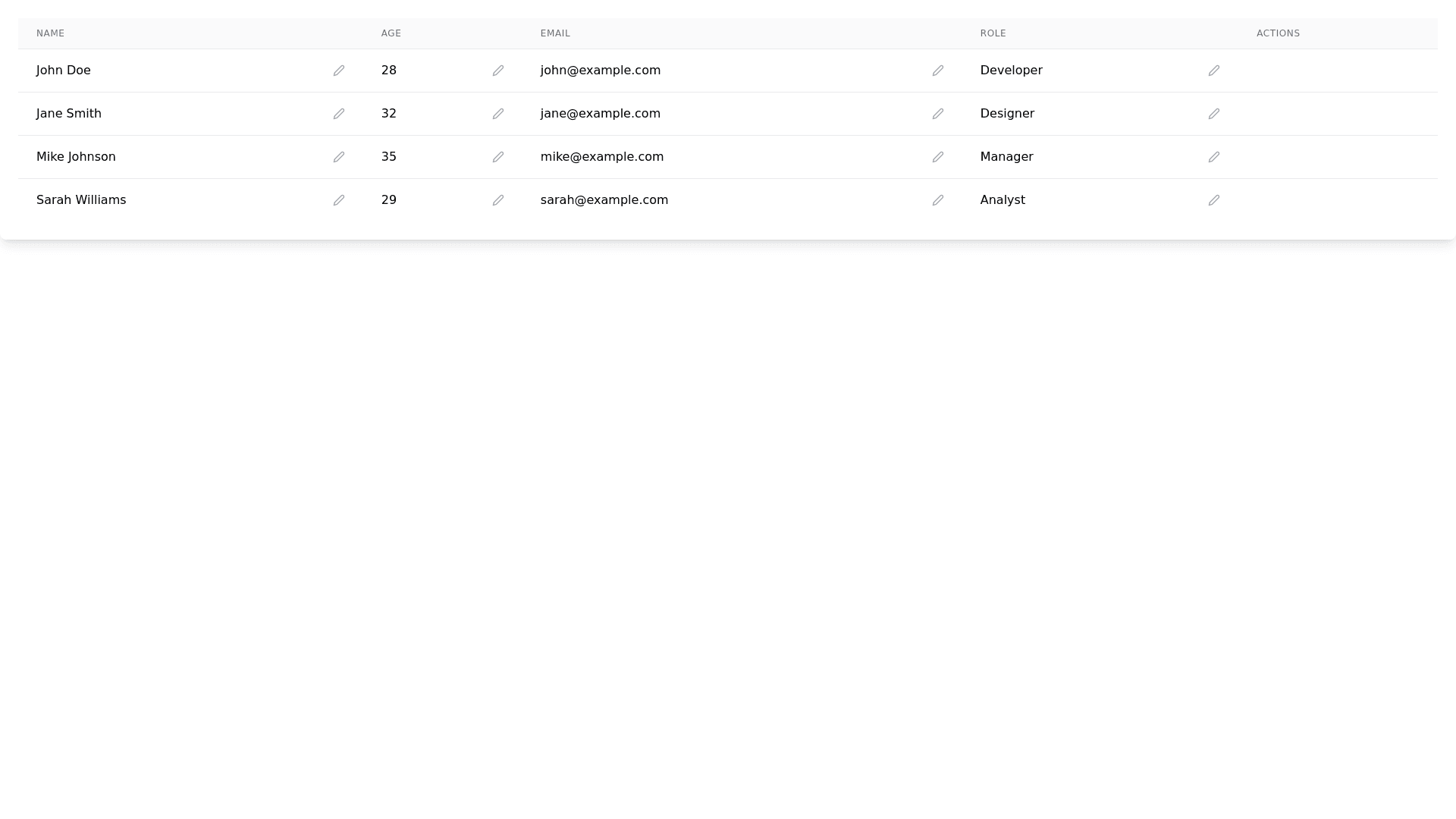This screenshot has height=819, width=1456.
Task: Edit mike@example.com with pencil icon
Action: pos(938,157)
